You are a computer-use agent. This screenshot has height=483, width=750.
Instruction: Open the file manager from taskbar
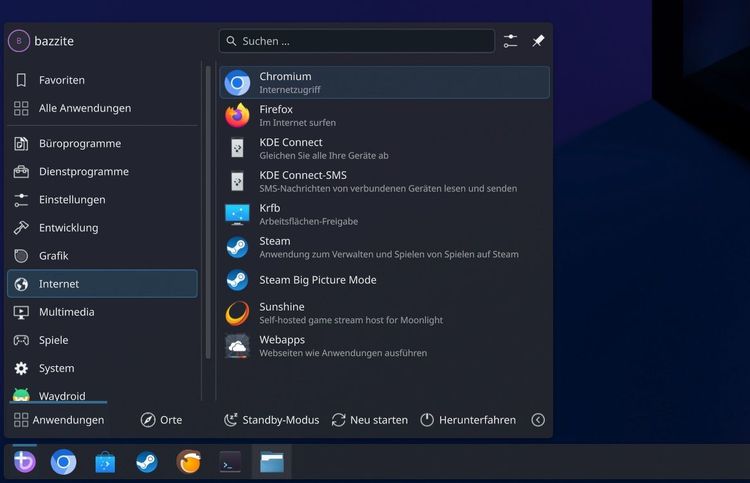coord(272,462)
